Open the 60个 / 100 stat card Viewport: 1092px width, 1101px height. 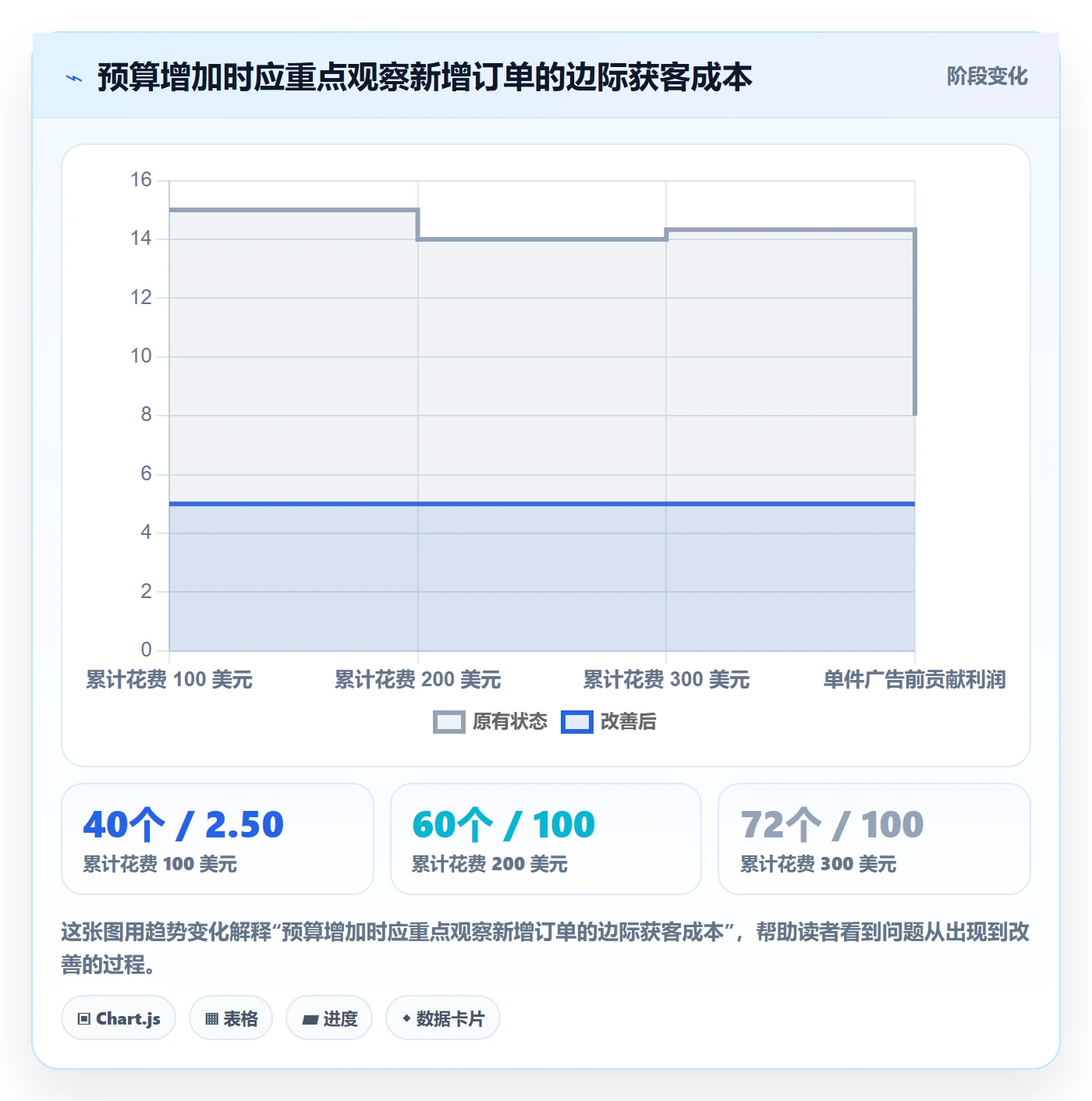tap(546, 839)
